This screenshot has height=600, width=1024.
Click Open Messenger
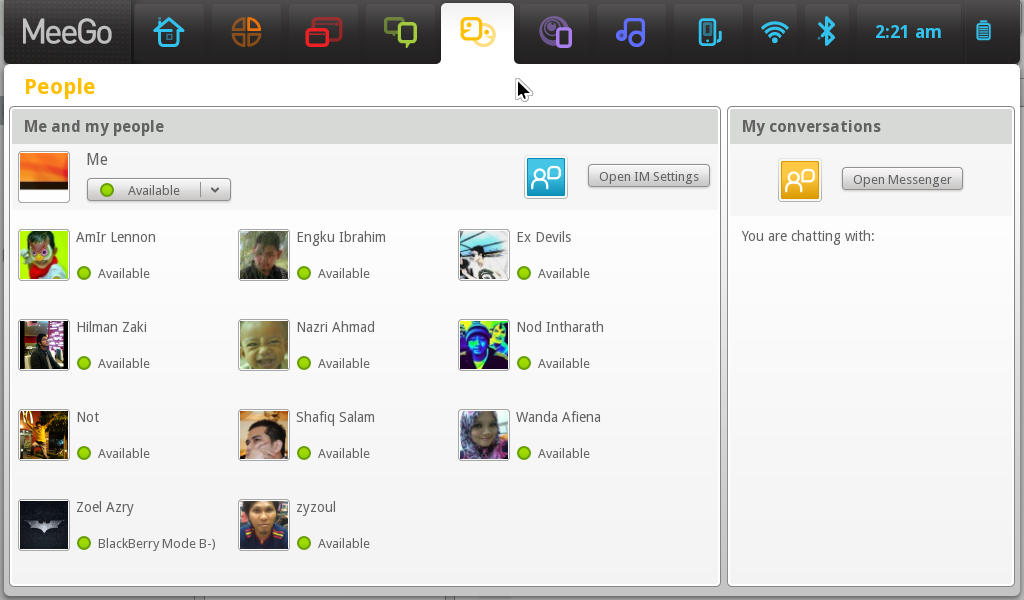[902, 179]
